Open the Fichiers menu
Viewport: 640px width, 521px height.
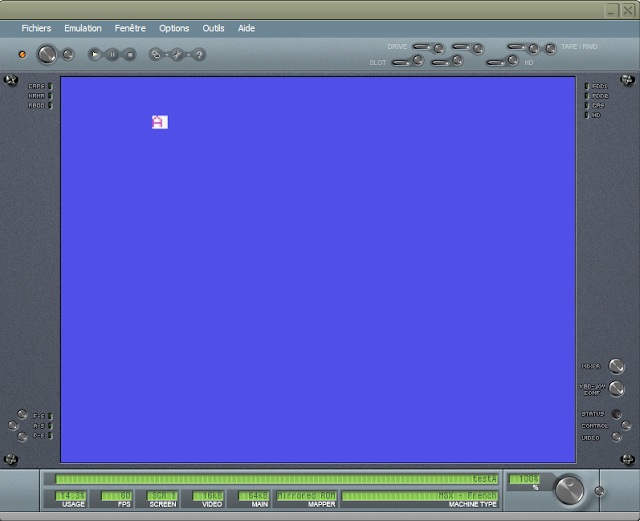coord(36,28)
